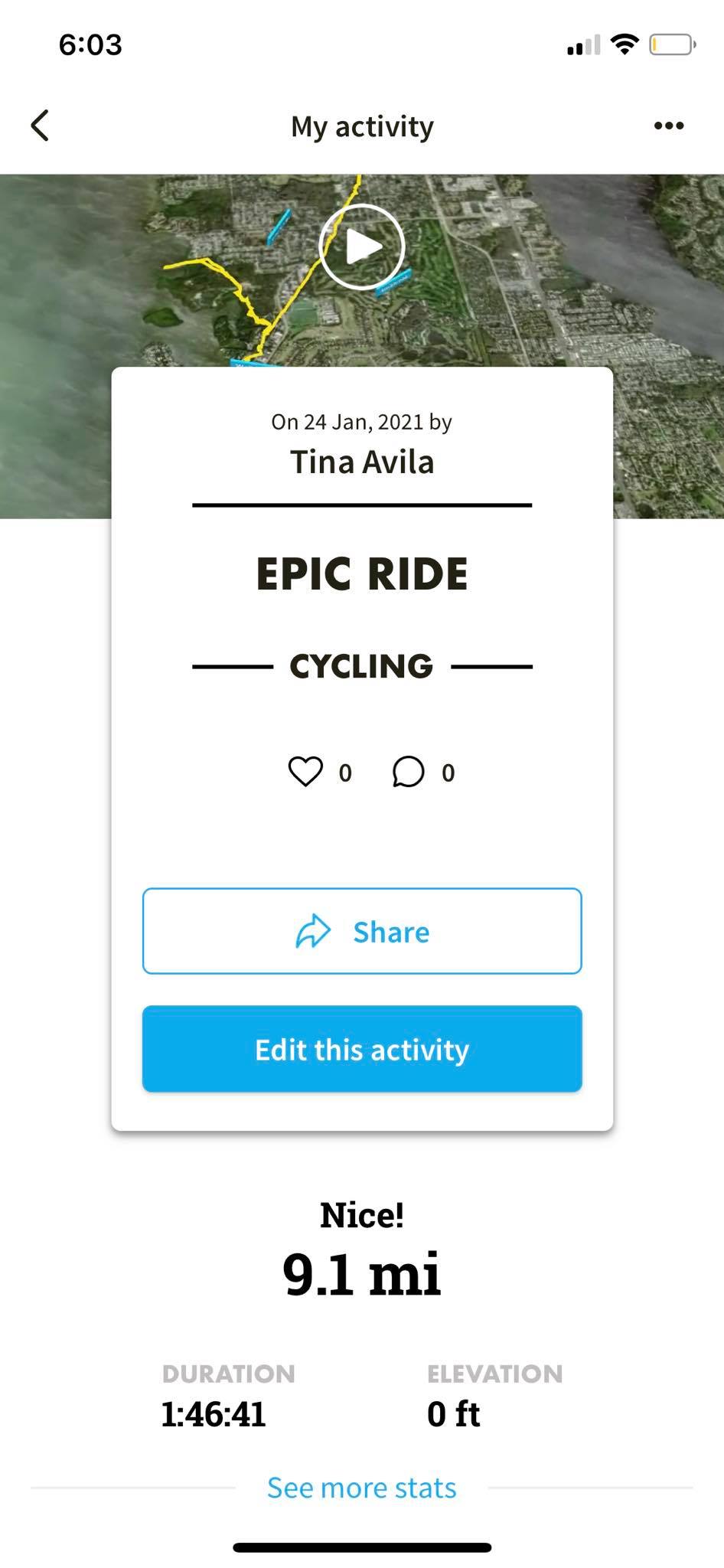Tap the Elevation 0 ft stat
Image resolution: width=724 pixels, height=1568 pixels.
pyautogui.click(x=454, y=1414)
